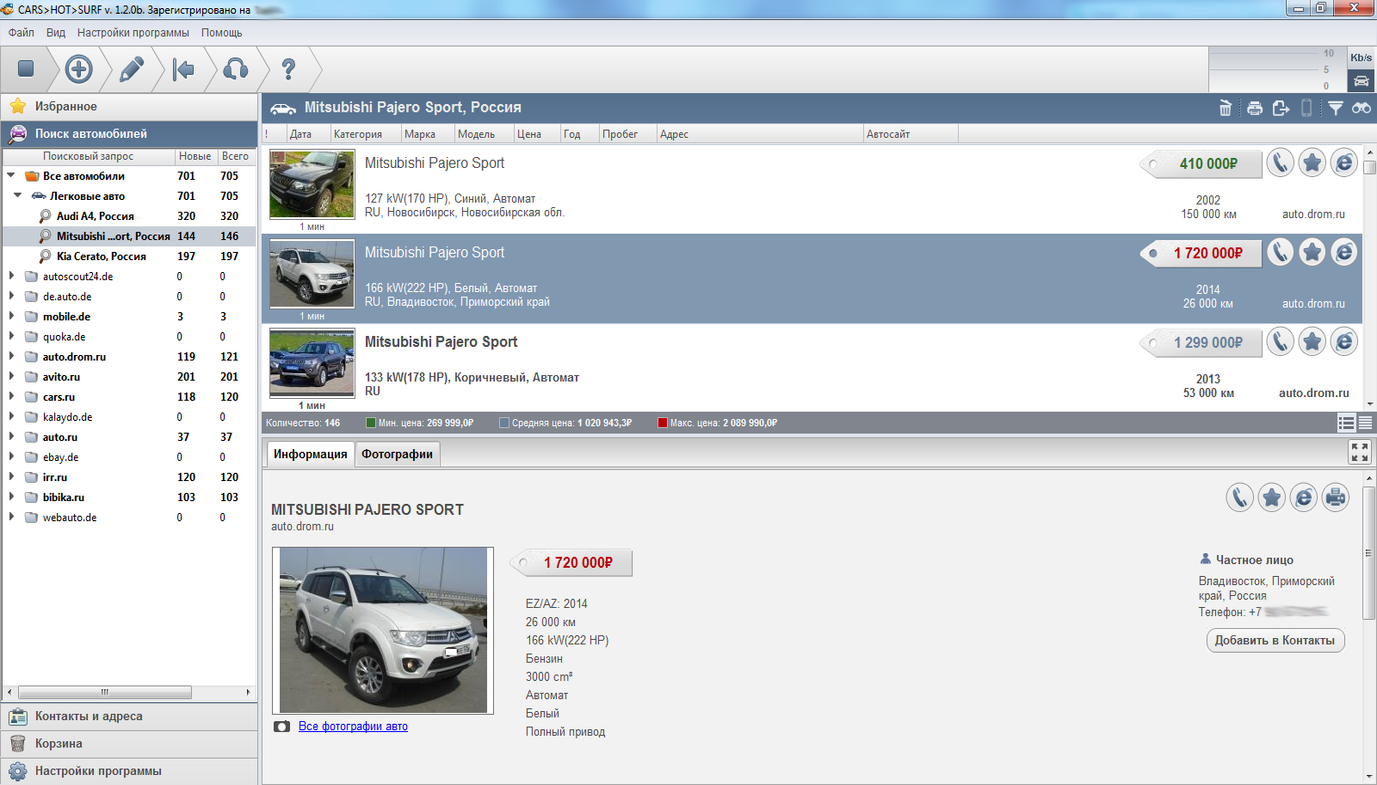Click the blue Pajero Sport thumbnail
This screenshot has height=785, width=1377.
click(x=312, y=363)
